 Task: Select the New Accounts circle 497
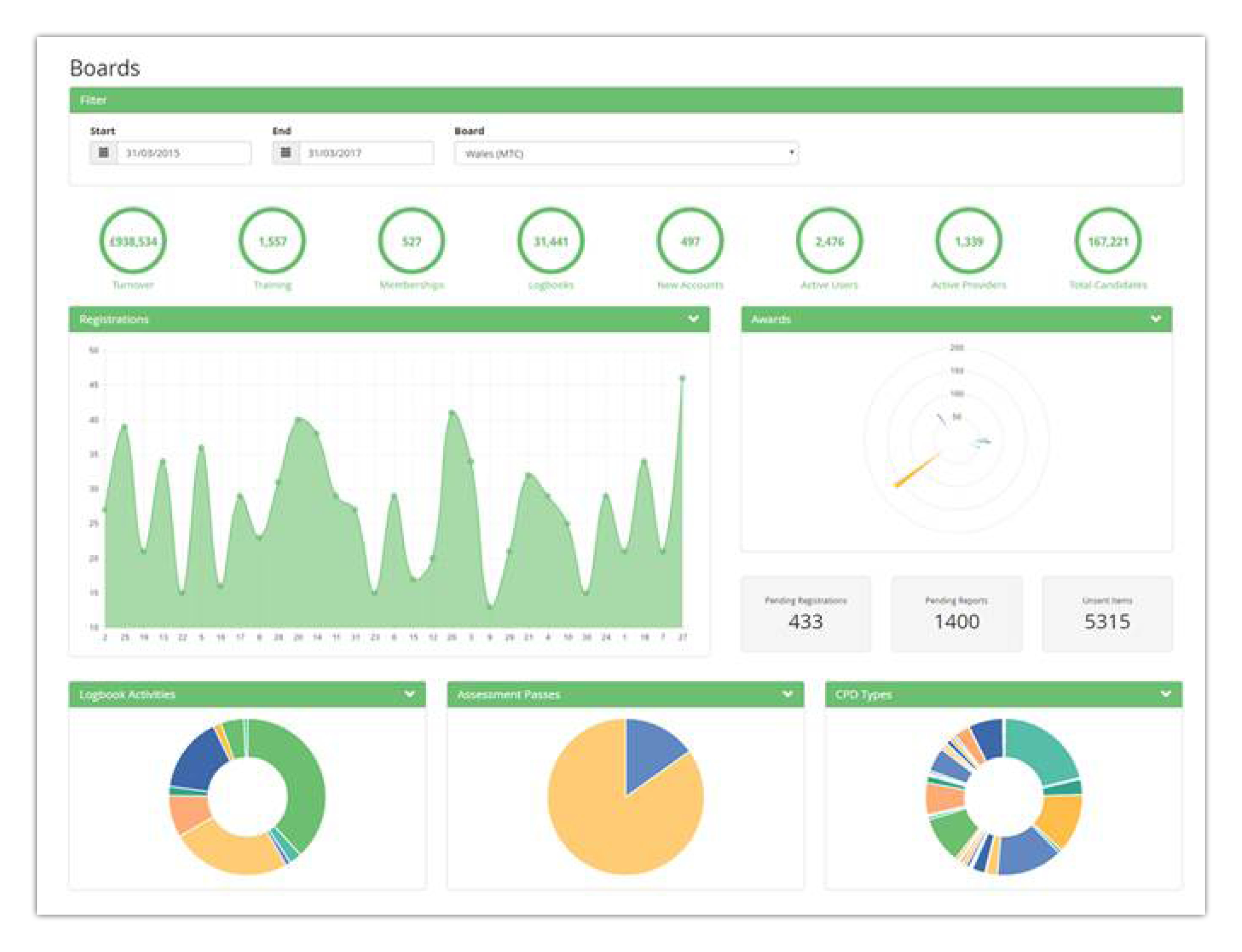click(x=690, y=241)
